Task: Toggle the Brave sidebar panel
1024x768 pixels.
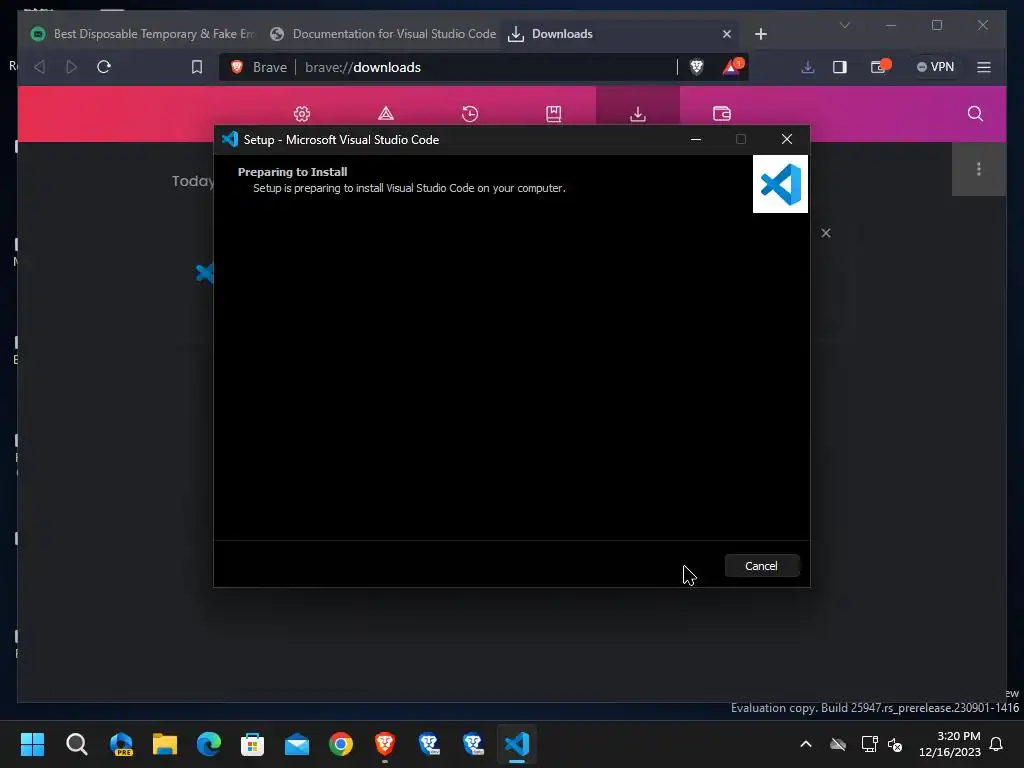Action: click(840, 67)
